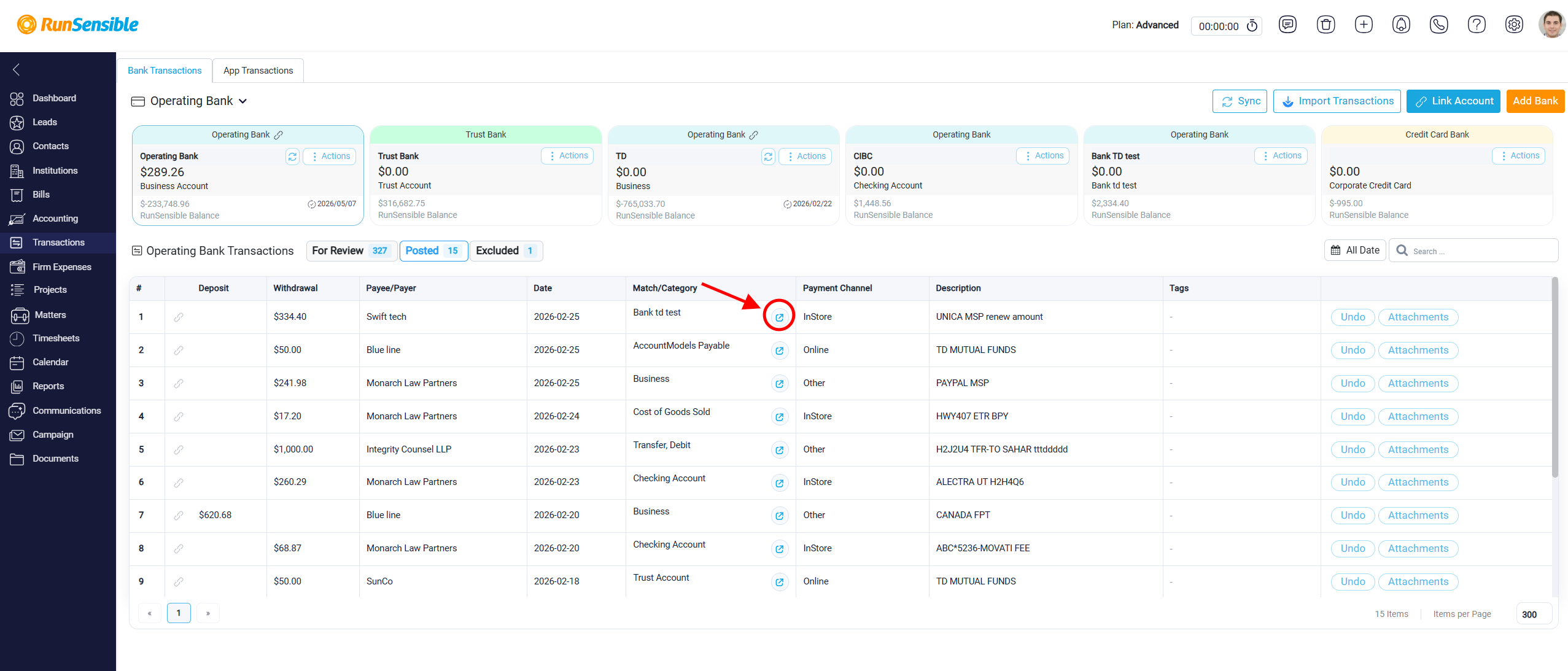Start the timer stopwatch icon
1568x671 pixels.
tap(1252, 26)
